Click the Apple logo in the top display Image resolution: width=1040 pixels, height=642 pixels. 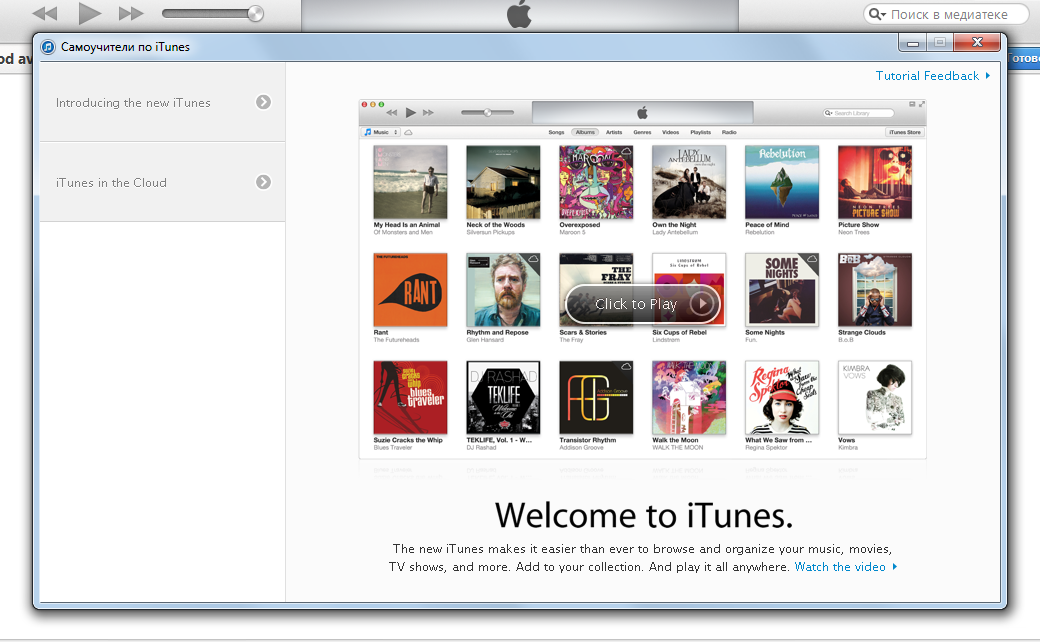pyautogui.click(x=519, y=14)
